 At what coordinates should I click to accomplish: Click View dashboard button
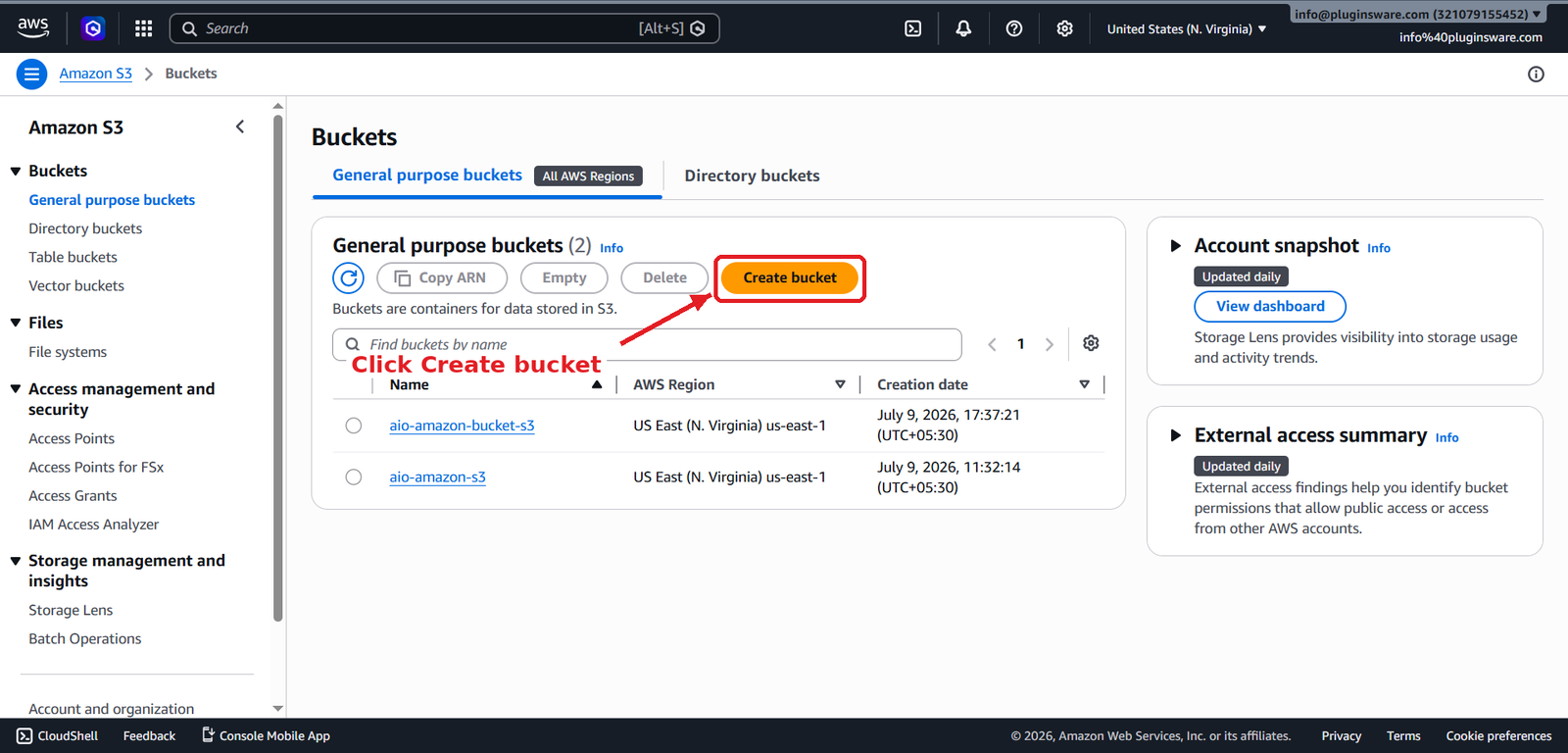pyautogui.click(x=1270, y=307)
